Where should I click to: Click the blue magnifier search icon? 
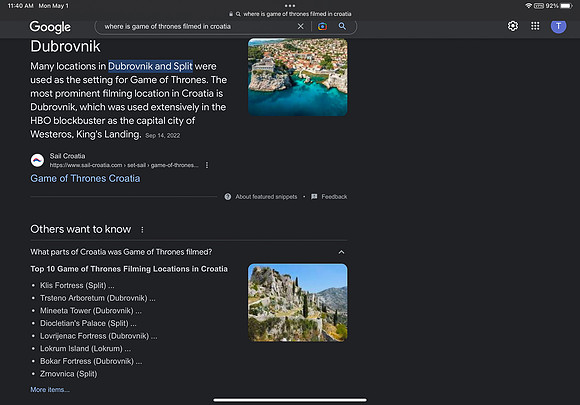click(x=343, y=26)
